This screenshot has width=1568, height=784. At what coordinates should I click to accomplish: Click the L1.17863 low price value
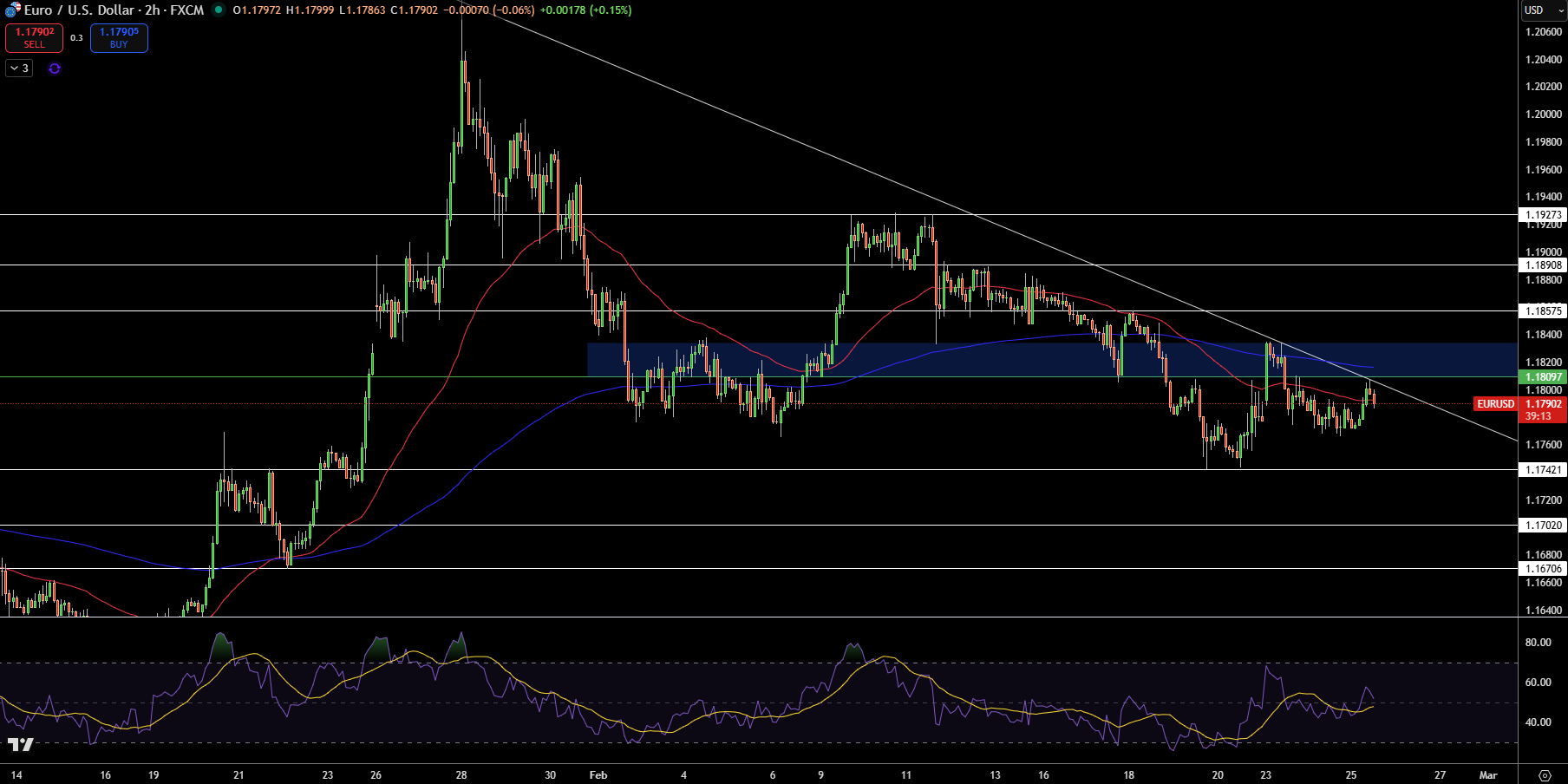(363, 10)
